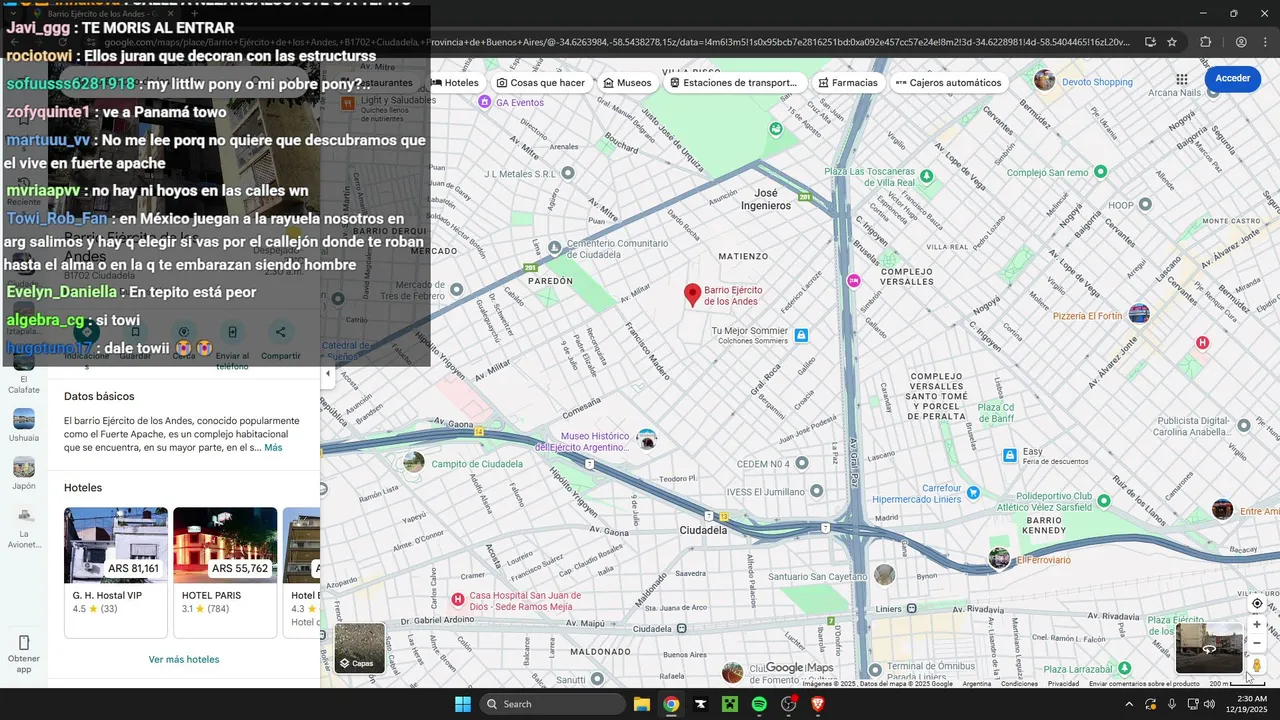
Task: Click the Casa Hospital San Juan de Dios pin
Action: tap(458, 599)
